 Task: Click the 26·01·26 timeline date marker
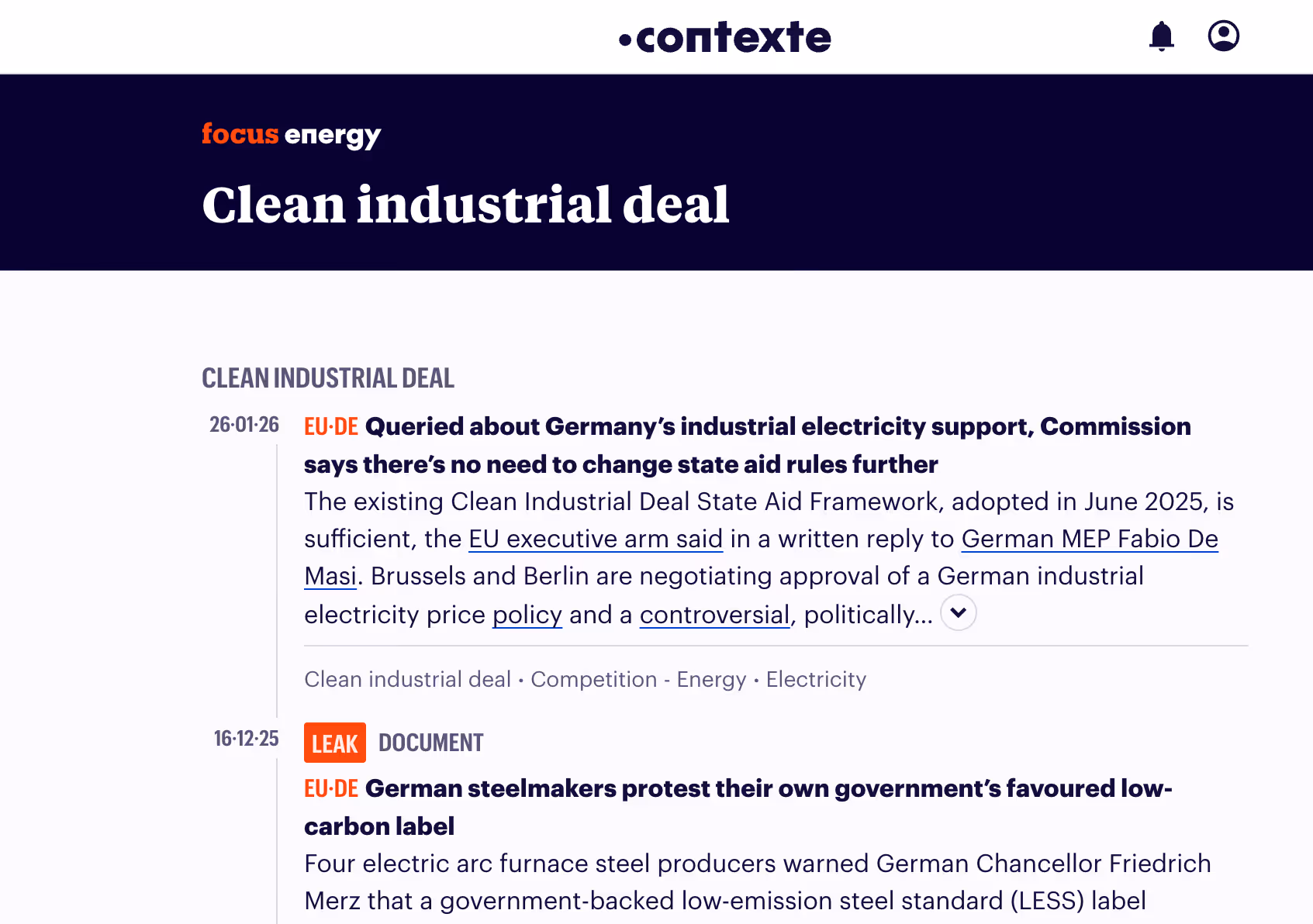pos(244,424)
